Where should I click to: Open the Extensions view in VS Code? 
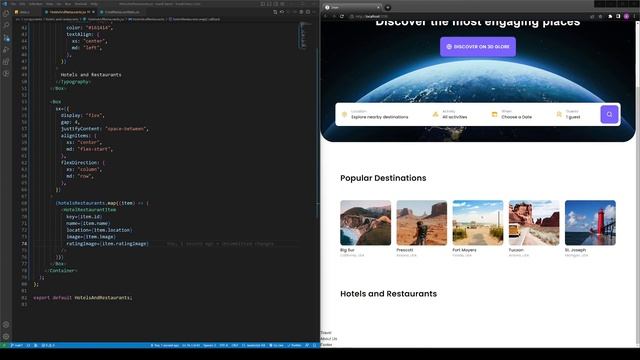(6, 62)
